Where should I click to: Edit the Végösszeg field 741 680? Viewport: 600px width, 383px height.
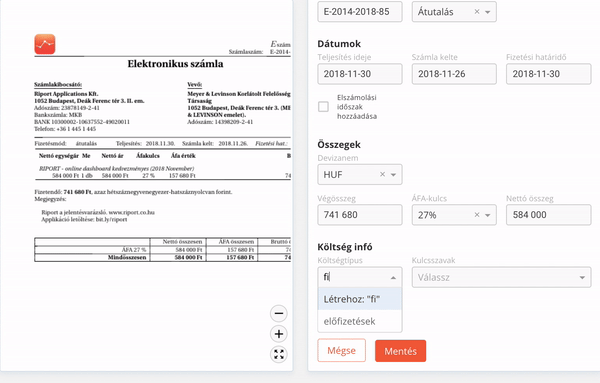click(360, 215)
